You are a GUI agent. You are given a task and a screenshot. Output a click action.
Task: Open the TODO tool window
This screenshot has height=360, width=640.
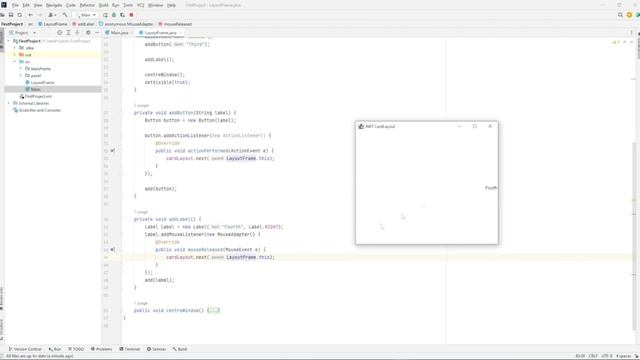pyautogui.click(x=76, y=349)
